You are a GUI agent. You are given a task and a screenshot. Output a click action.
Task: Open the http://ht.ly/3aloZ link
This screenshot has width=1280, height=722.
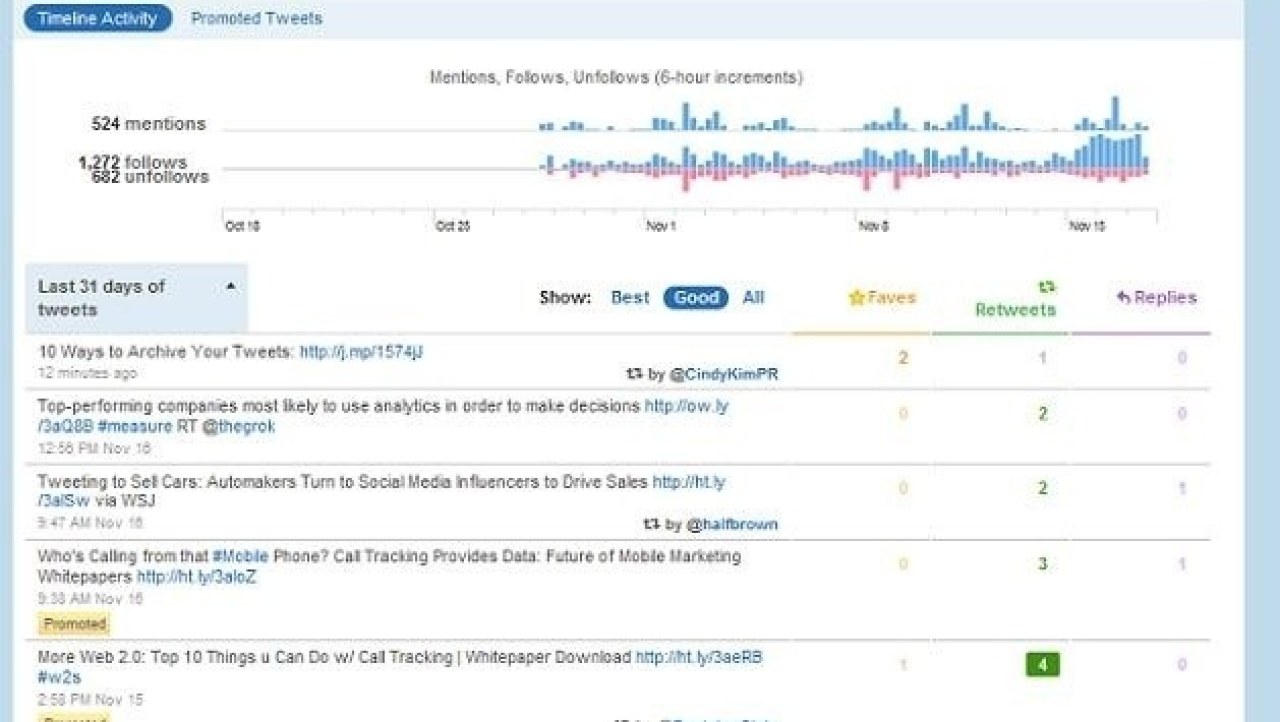(x=196, y=577)
